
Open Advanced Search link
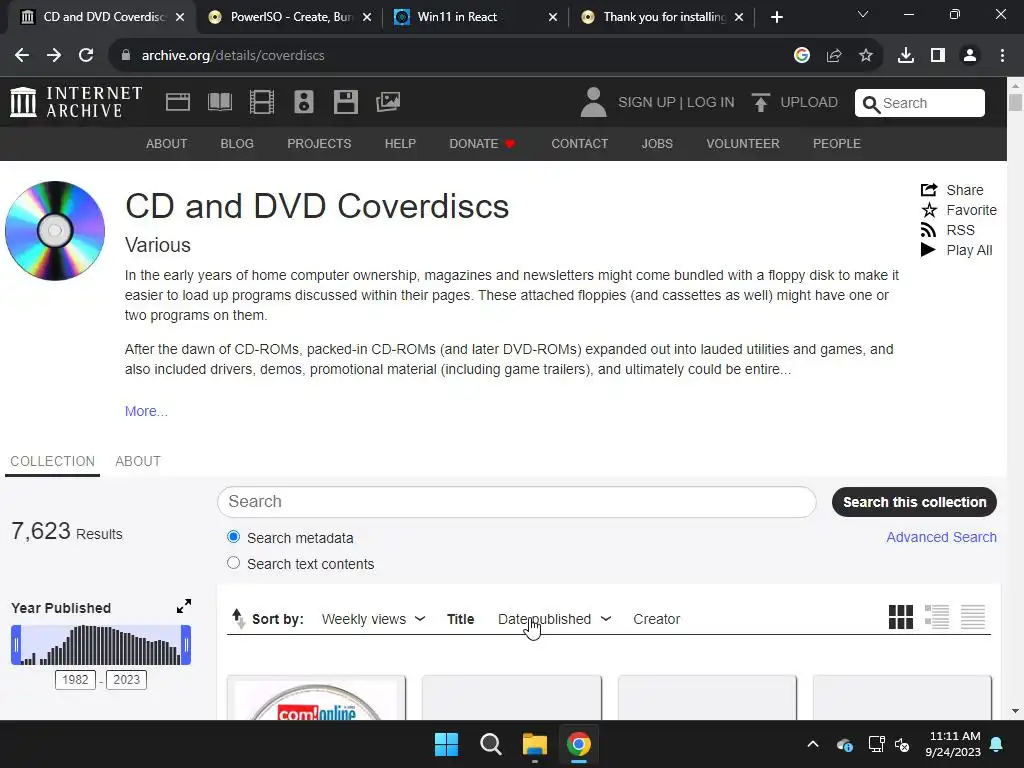pos(941,537)
